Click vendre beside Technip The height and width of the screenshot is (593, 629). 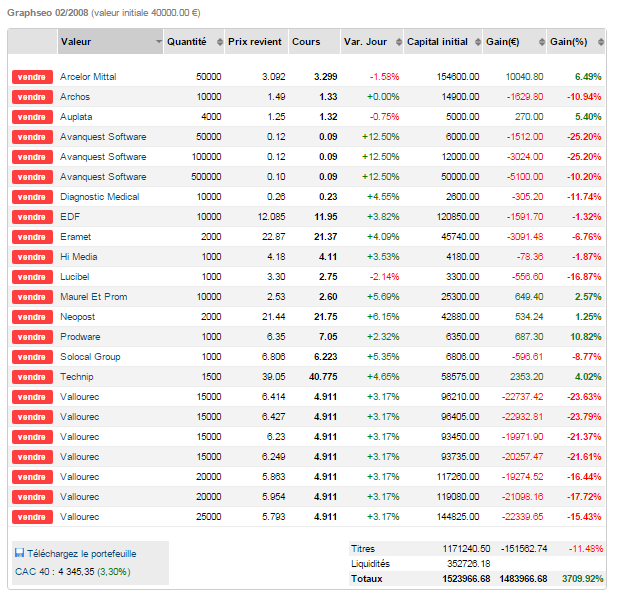tap(32, 377)
